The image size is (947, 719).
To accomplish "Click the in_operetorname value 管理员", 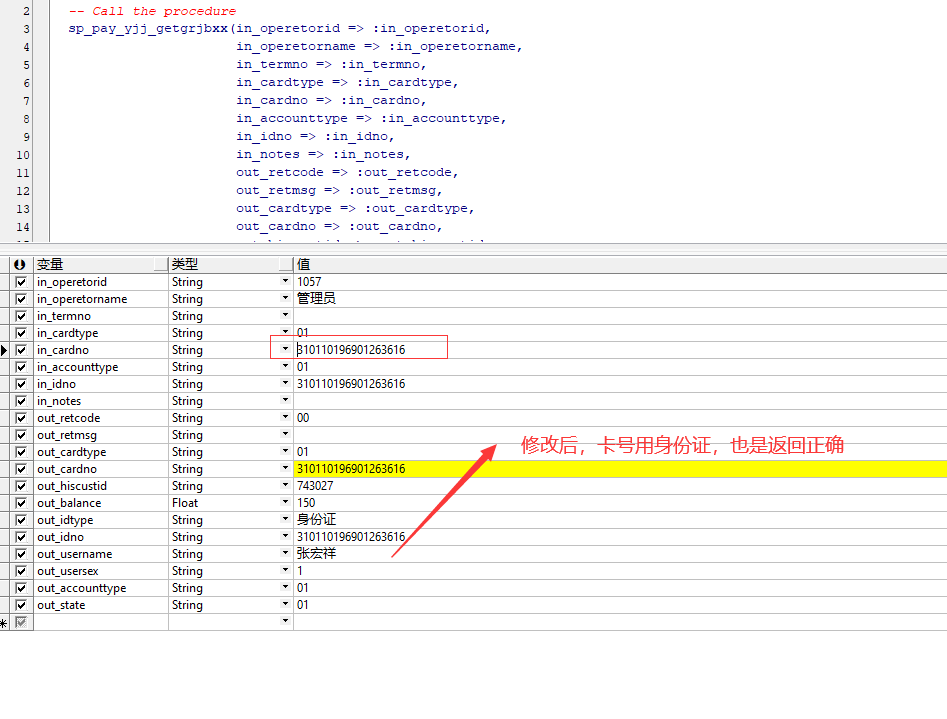I will point(316,299).
